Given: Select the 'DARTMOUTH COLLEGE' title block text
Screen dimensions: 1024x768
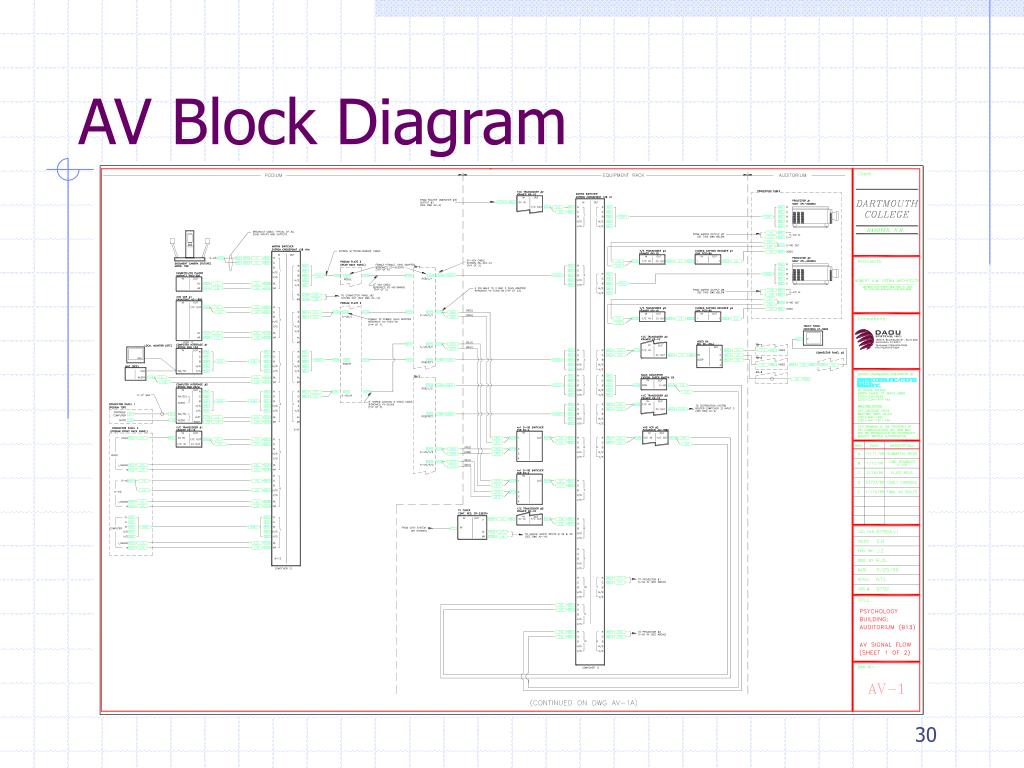Looking at the screenshot, I should pos(886,209).
